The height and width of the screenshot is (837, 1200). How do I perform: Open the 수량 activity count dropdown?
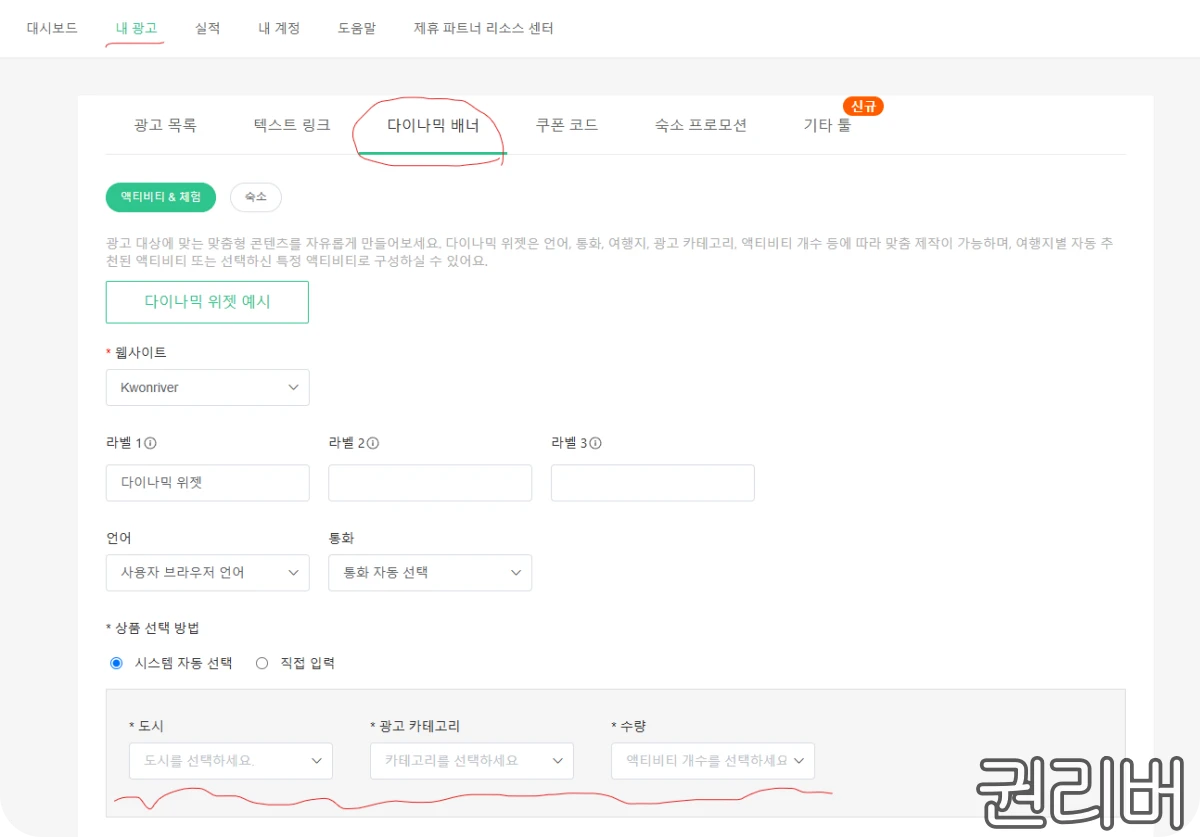(x=712, y=761)
